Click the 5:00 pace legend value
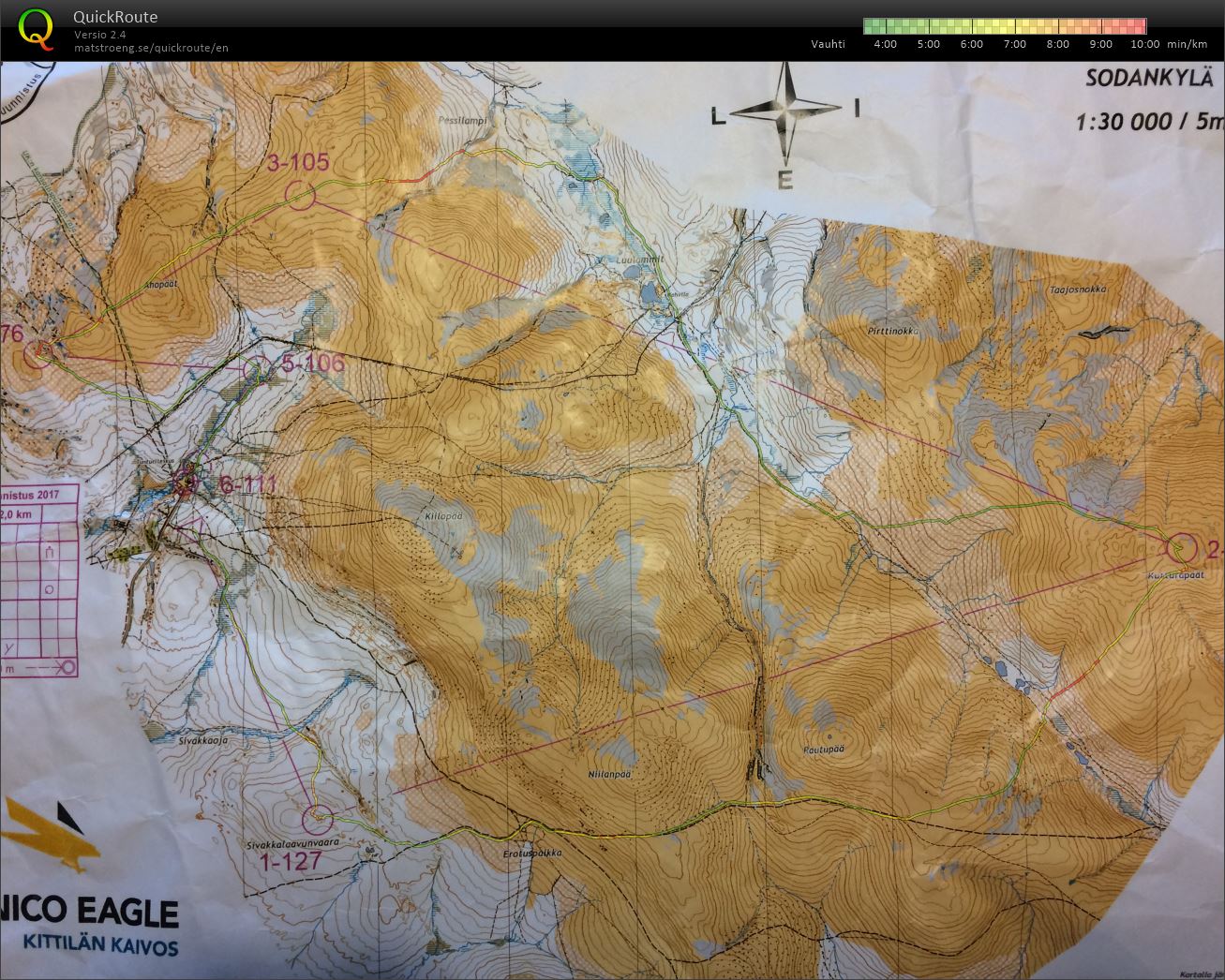This screenshot has height=980, width=1225. pyautogui.click(x=929, y=44)
